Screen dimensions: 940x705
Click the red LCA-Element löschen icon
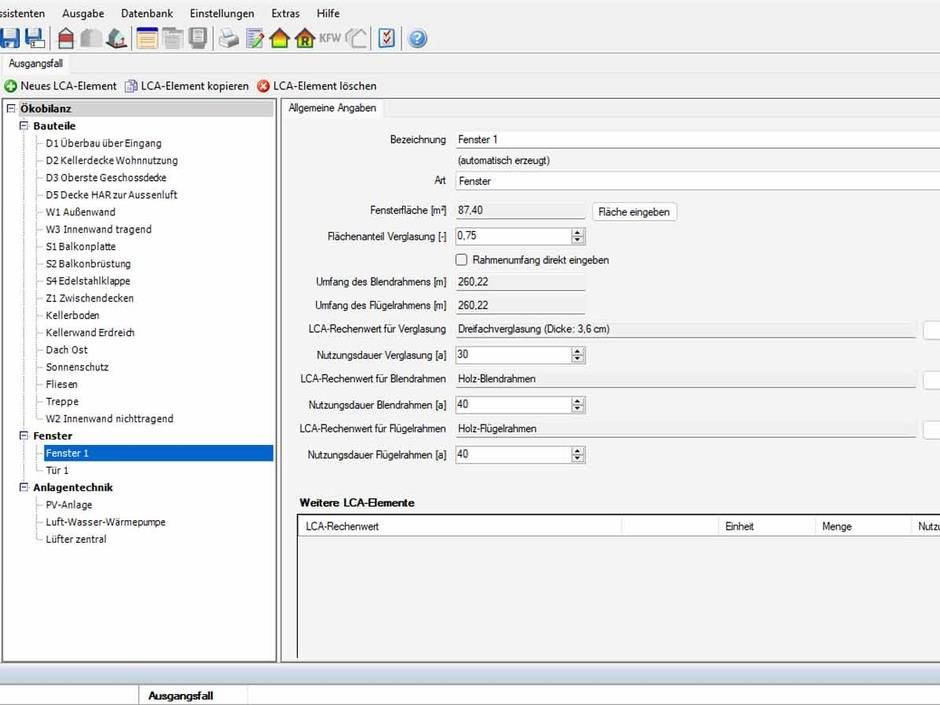click(x=264, y=86)
